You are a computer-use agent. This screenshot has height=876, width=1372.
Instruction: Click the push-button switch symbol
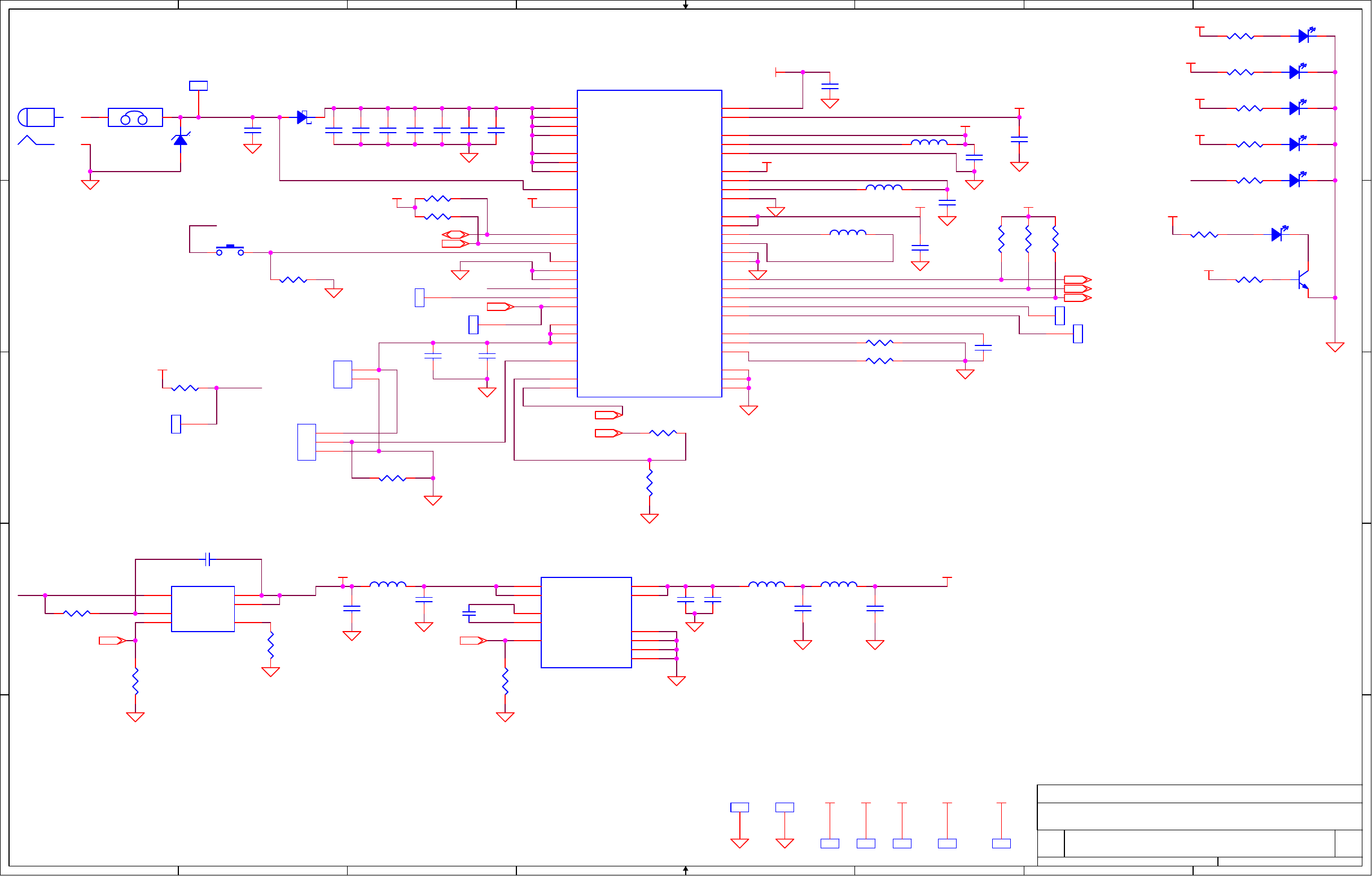click(230, 249)
